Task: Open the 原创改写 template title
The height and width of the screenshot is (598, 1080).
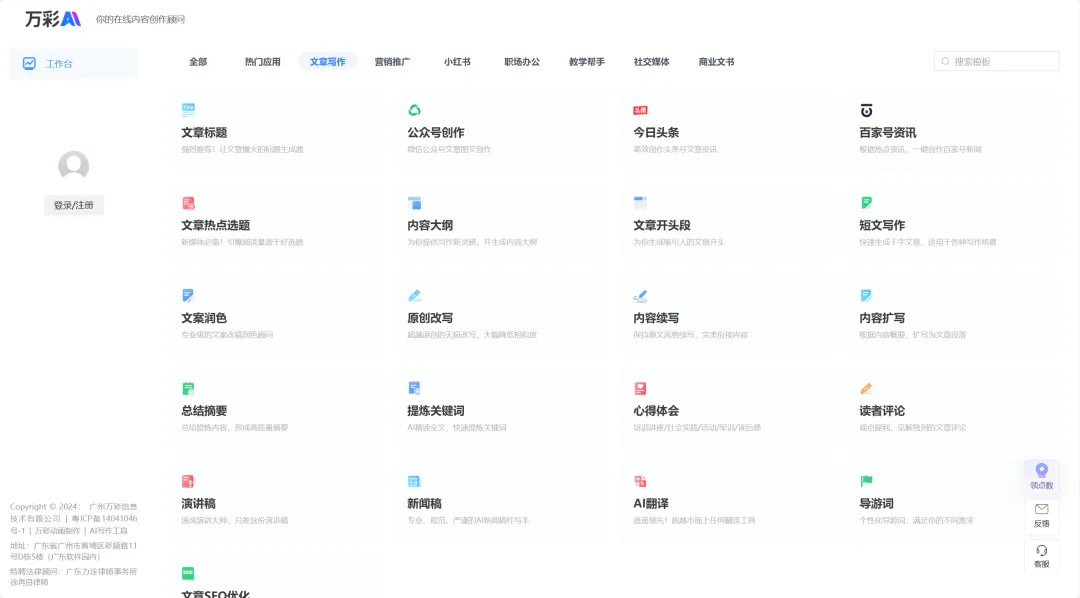Action: [x=430, y=318]
